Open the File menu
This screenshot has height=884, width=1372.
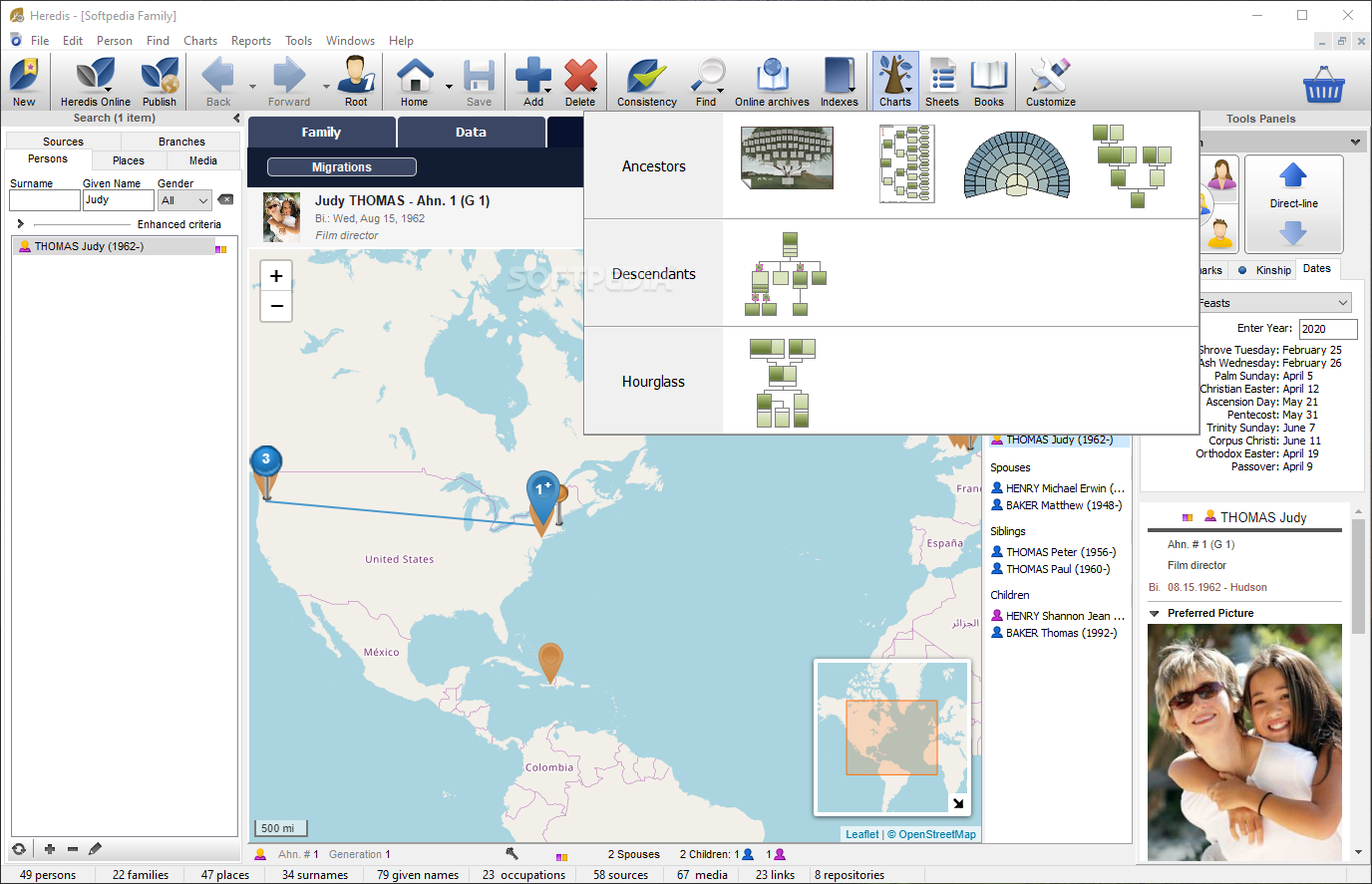pyautogui.click(x=40, y=41)
